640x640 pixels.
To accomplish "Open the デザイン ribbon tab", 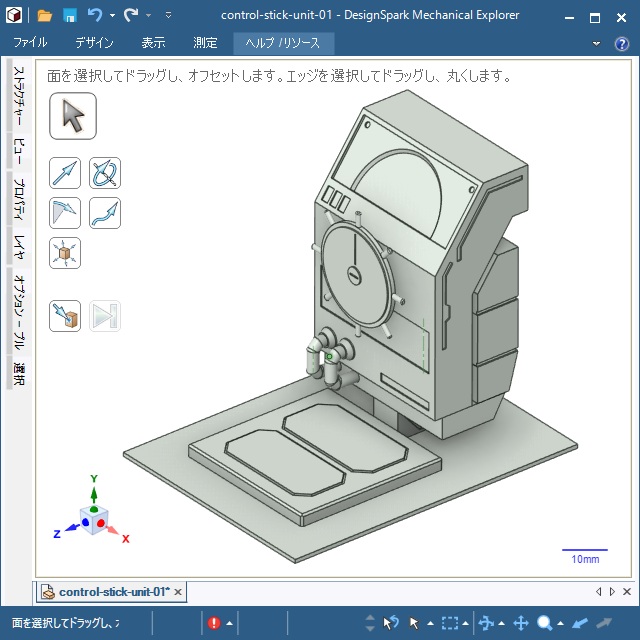I will (x=94, y=43).
